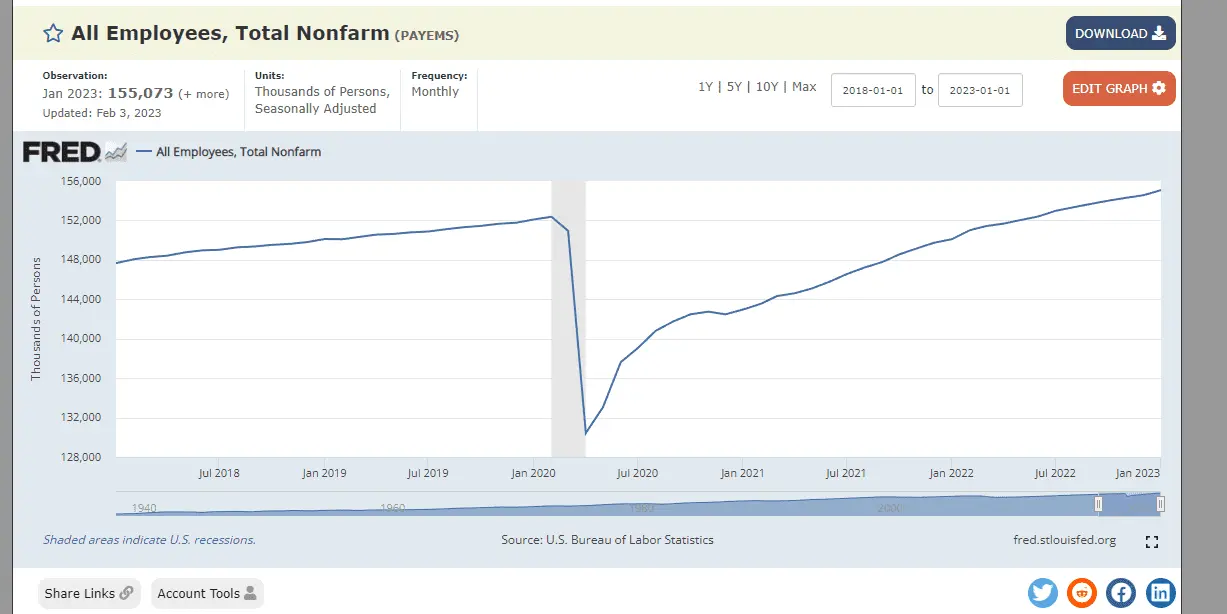Image resolution: width=1227 pixels, height=614 pixels.
Task: Share chart on Facebook
Action: pyautogui.click(x=1121, y=592)
